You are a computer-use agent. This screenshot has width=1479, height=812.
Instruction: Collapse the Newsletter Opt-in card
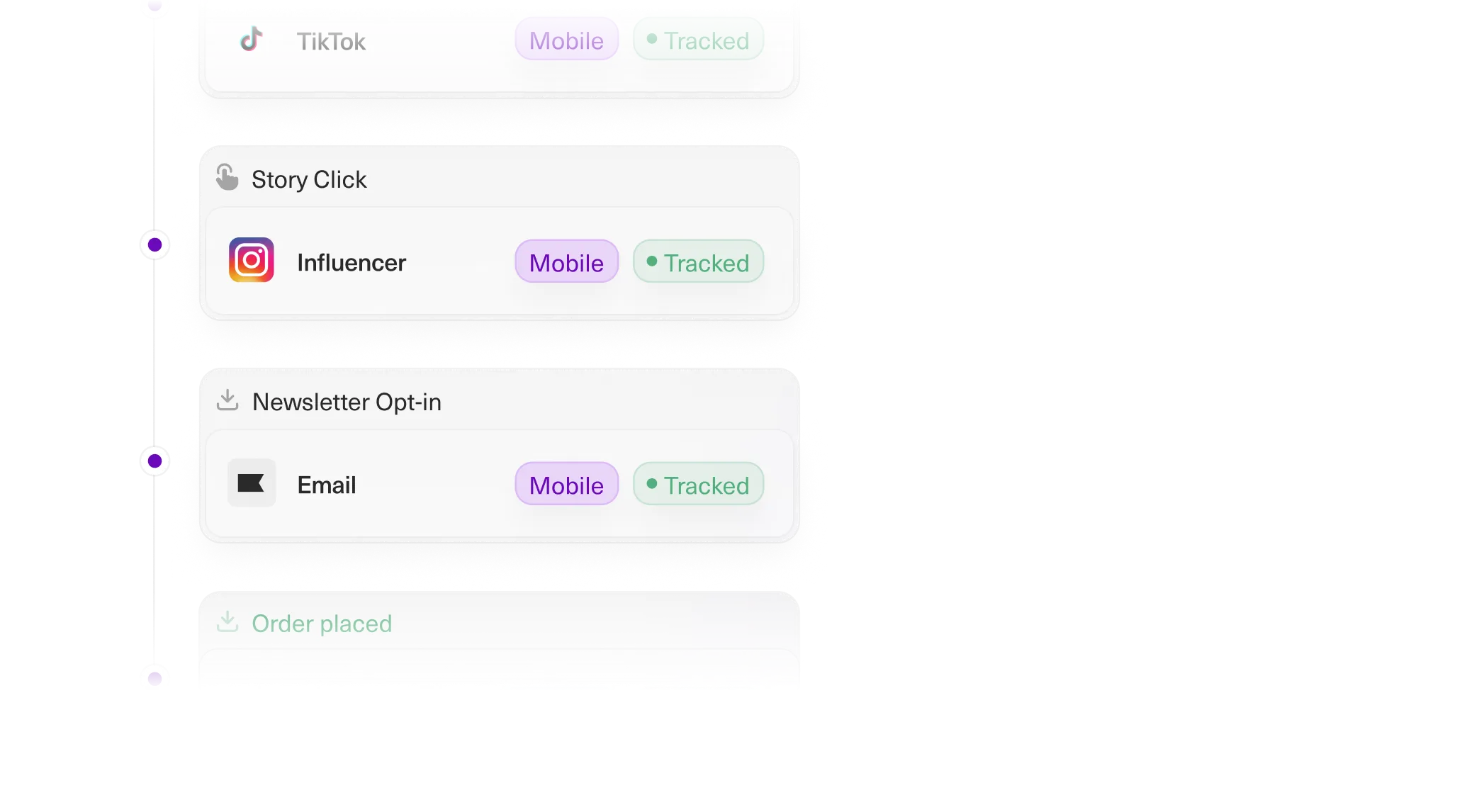tap(347, 401)
